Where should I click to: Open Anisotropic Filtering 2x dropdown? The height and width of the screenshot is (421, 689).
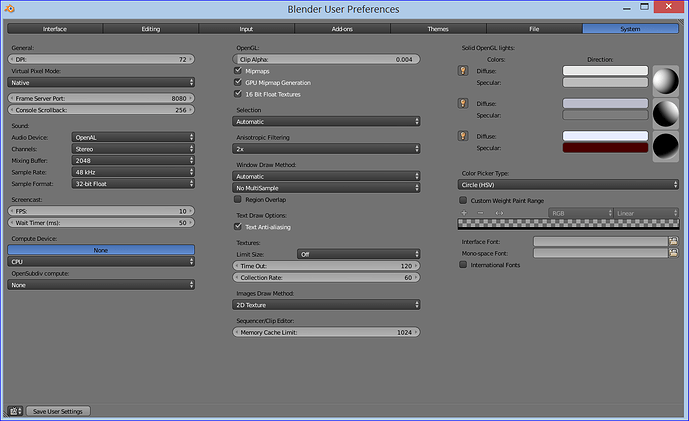326,149
